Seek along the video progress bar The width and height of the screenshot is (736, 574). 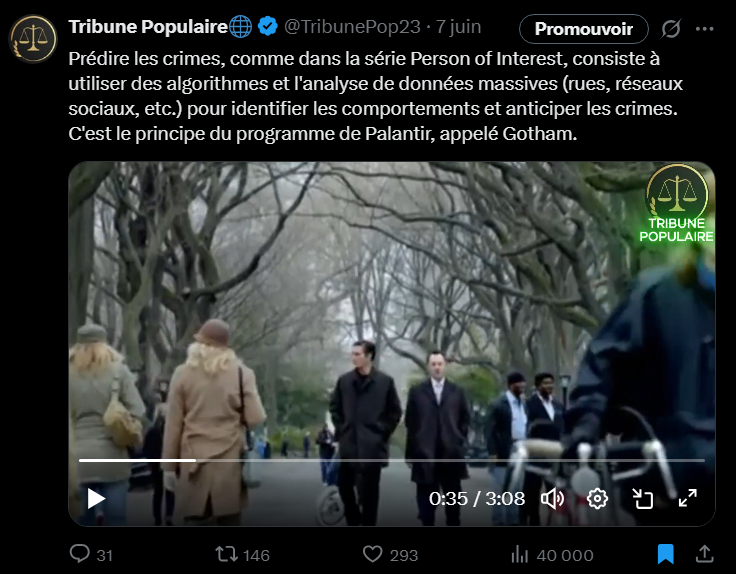coord(391,460)
